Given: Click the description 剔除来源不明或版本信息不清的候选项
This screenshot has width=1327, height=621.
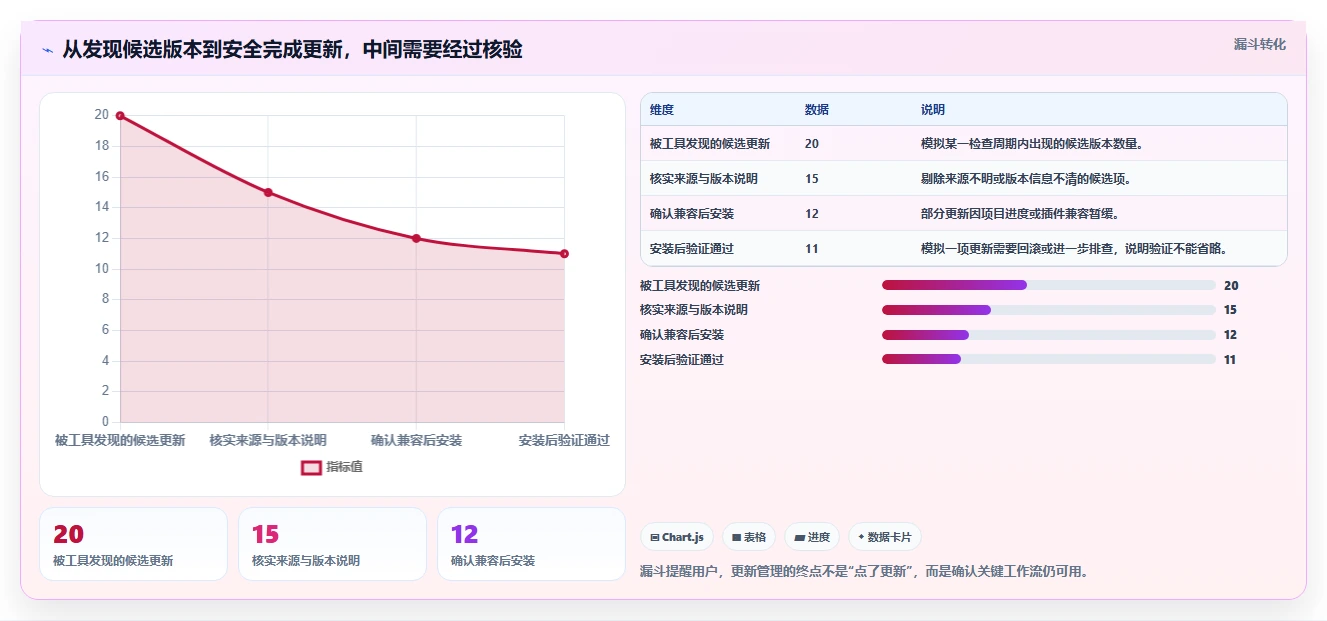Looking at the screenshot, I should click(1026, 179).
